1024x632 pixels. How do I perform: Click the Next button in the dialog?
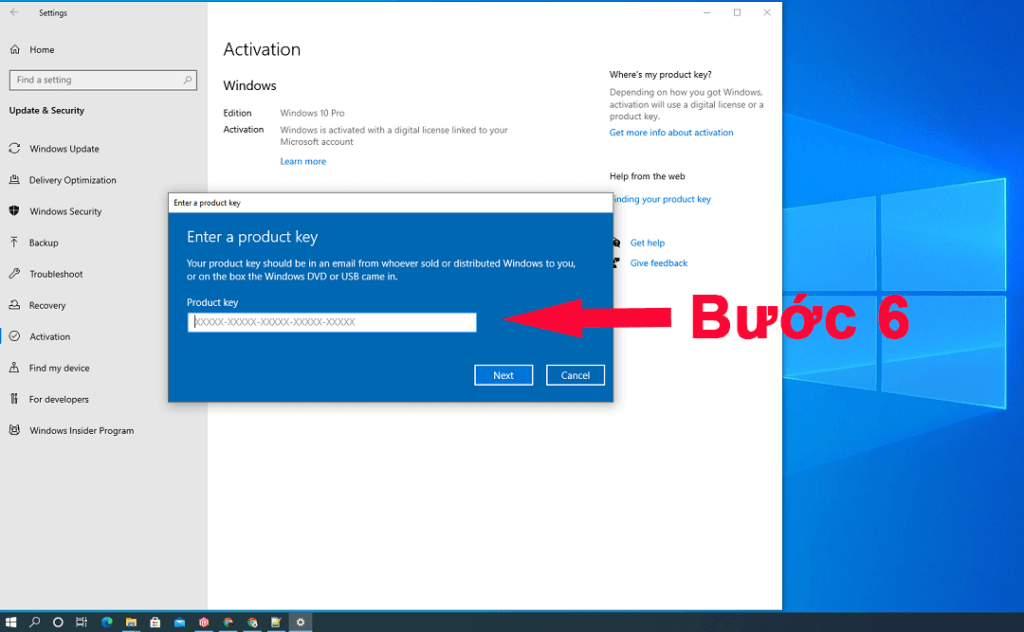pyautogui.click(x=503, y=374)
